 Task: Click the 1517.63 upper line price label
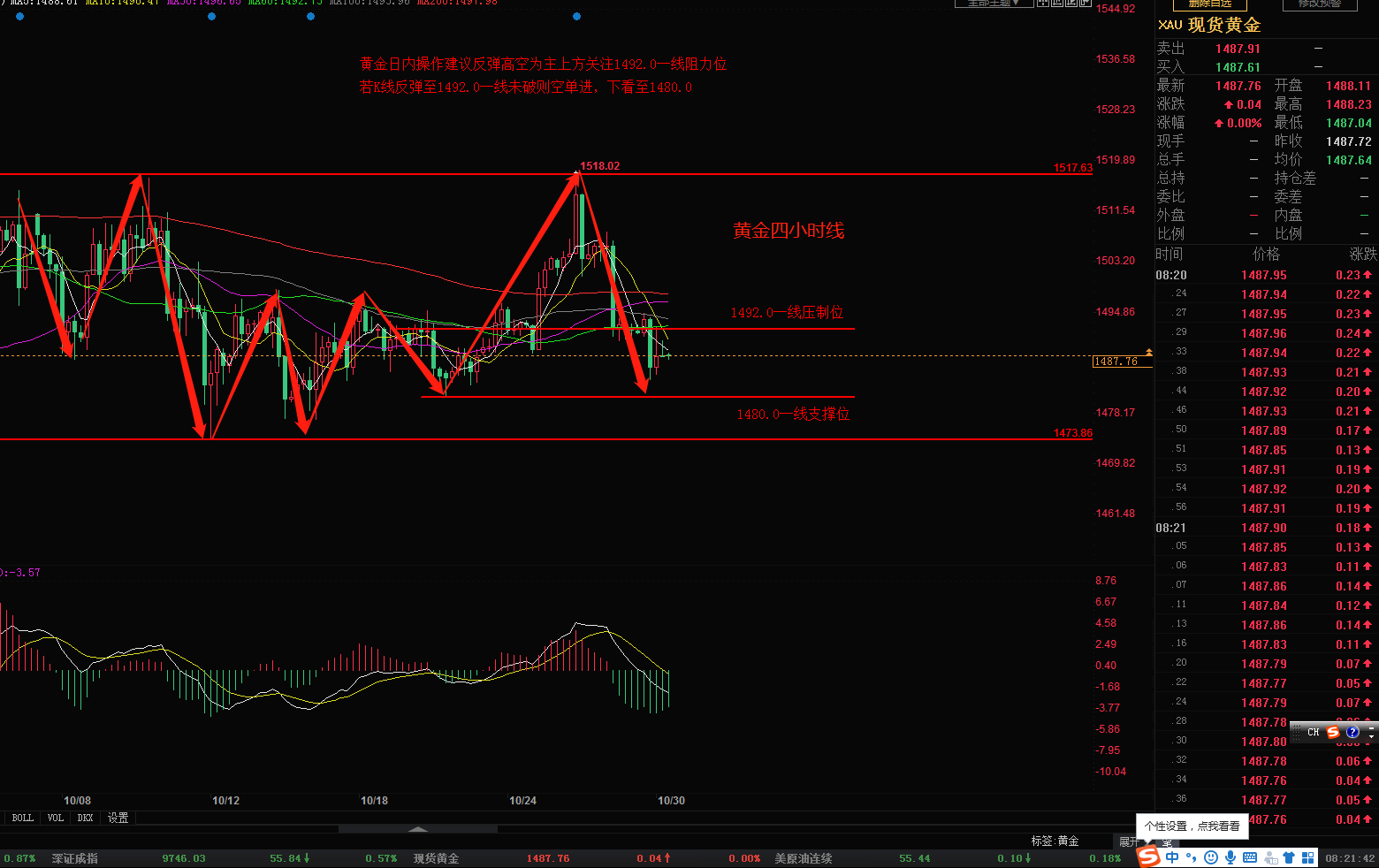1072,168
